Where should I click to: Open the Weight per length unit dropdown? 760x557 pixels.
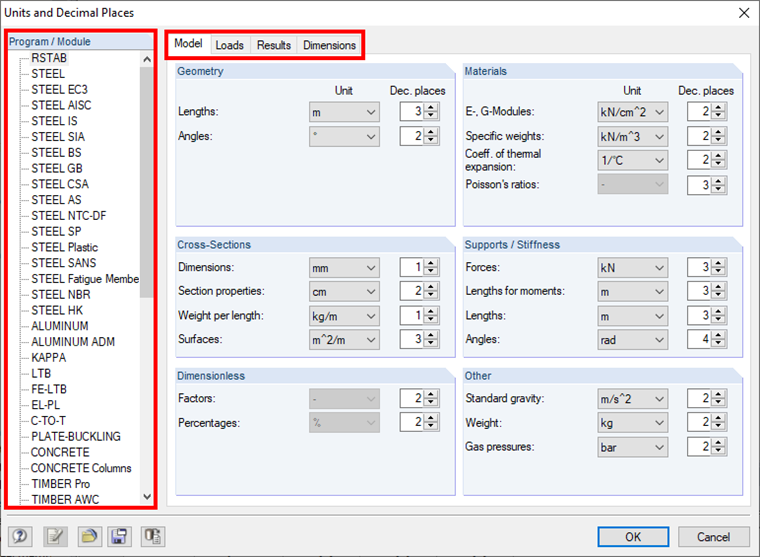click(x=344, y=316)
